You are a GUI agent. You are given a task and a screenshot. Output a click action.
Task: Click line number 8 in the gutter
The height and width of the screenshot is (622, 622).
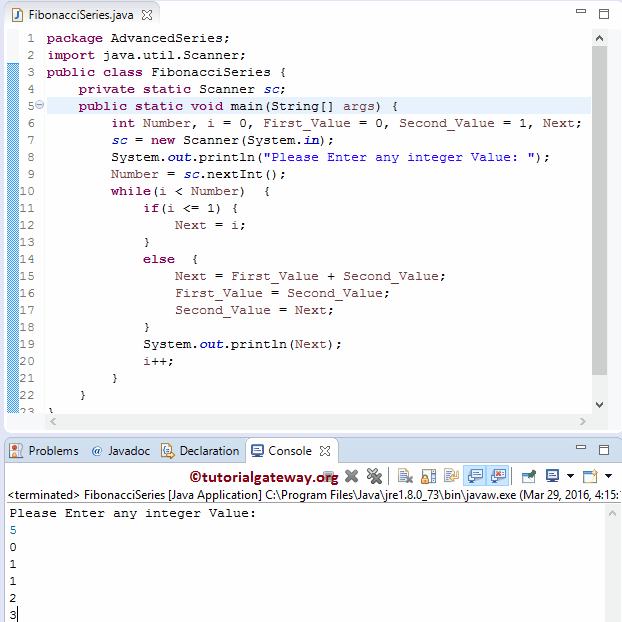(31, 157)
